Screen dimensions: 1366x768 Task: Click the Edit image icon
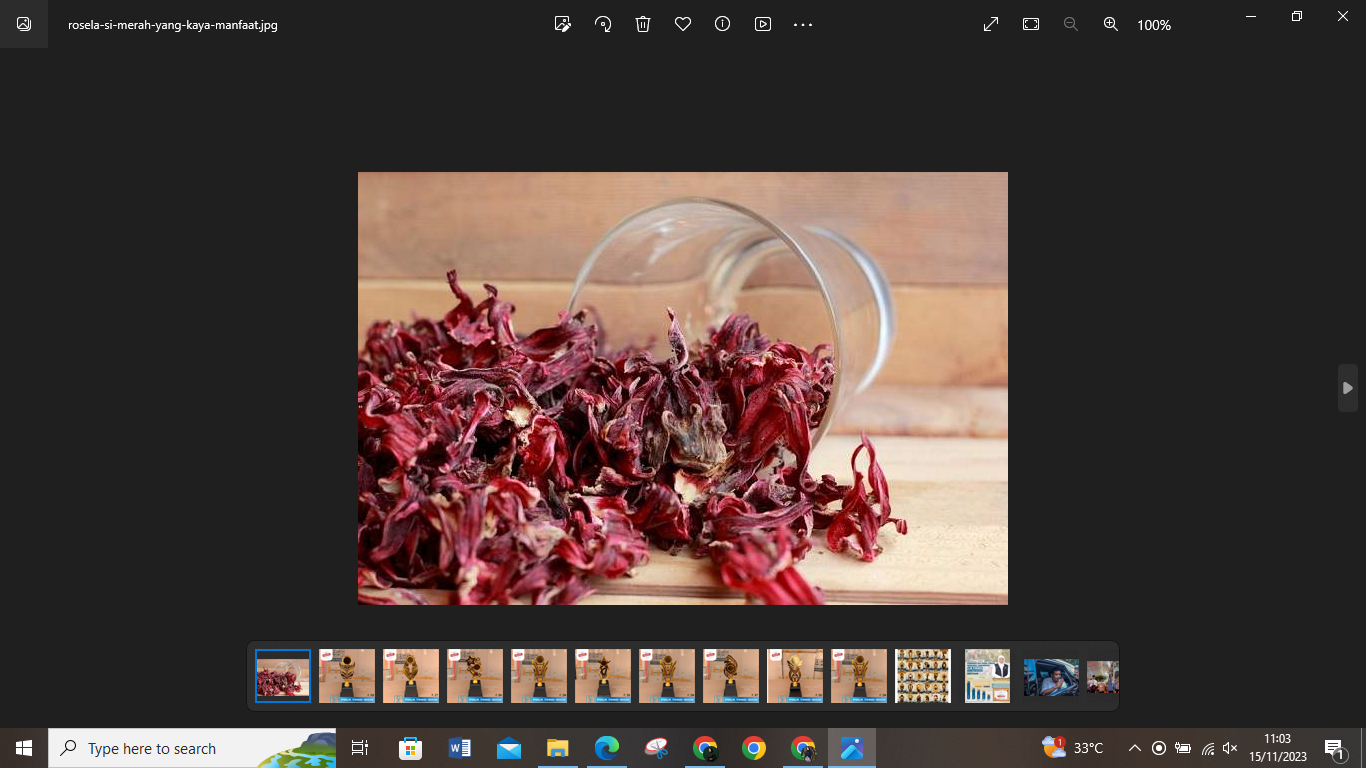563,24
